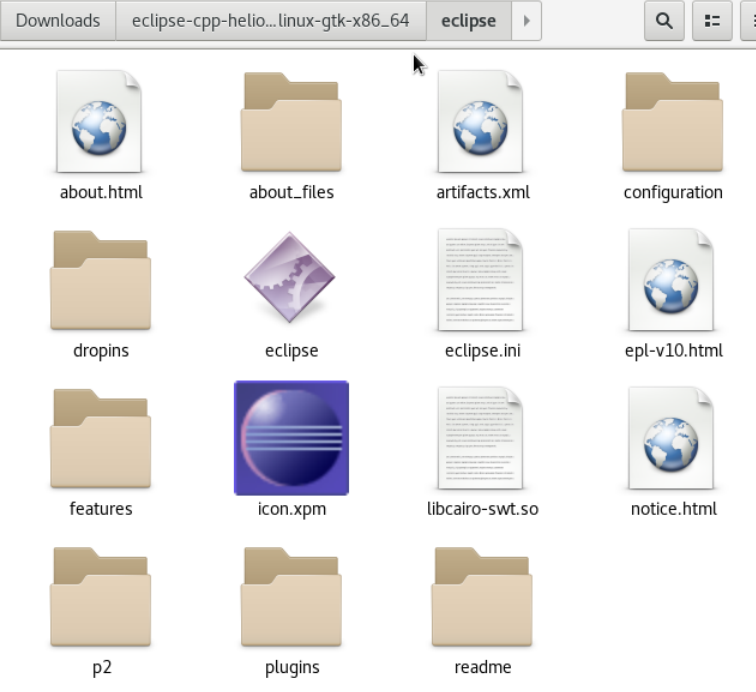756x692 pixels.
Task: Click the icon.xpm file name label
Action: pyautogui.click(x=292, y=509)
